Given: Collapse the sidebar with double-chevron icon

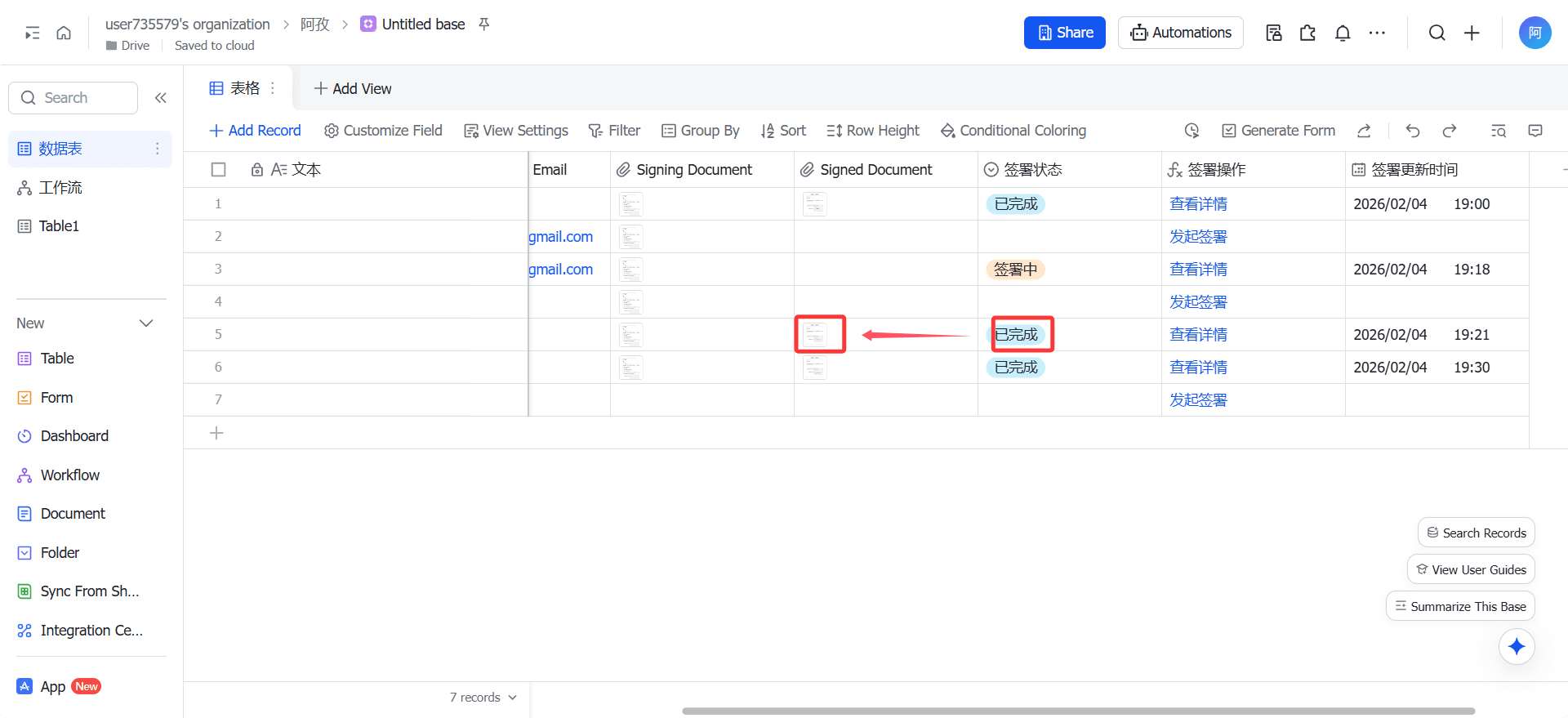Looking at the screenshot, I should point(161,98).
